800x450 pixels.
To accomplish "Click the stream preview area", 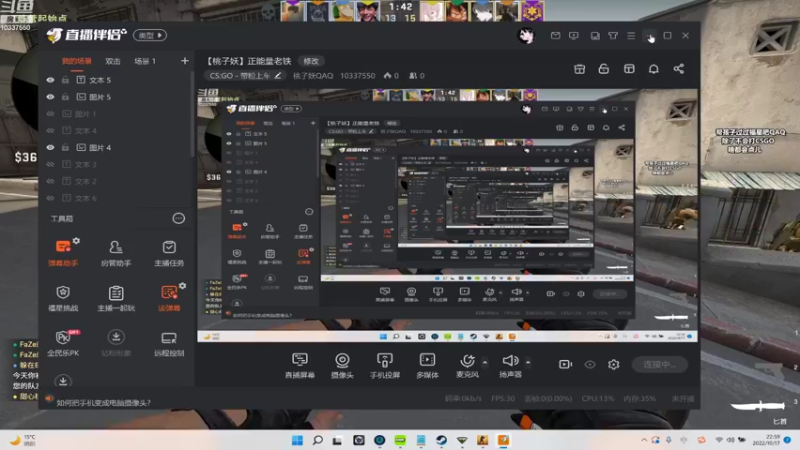I will click(447, 215).
